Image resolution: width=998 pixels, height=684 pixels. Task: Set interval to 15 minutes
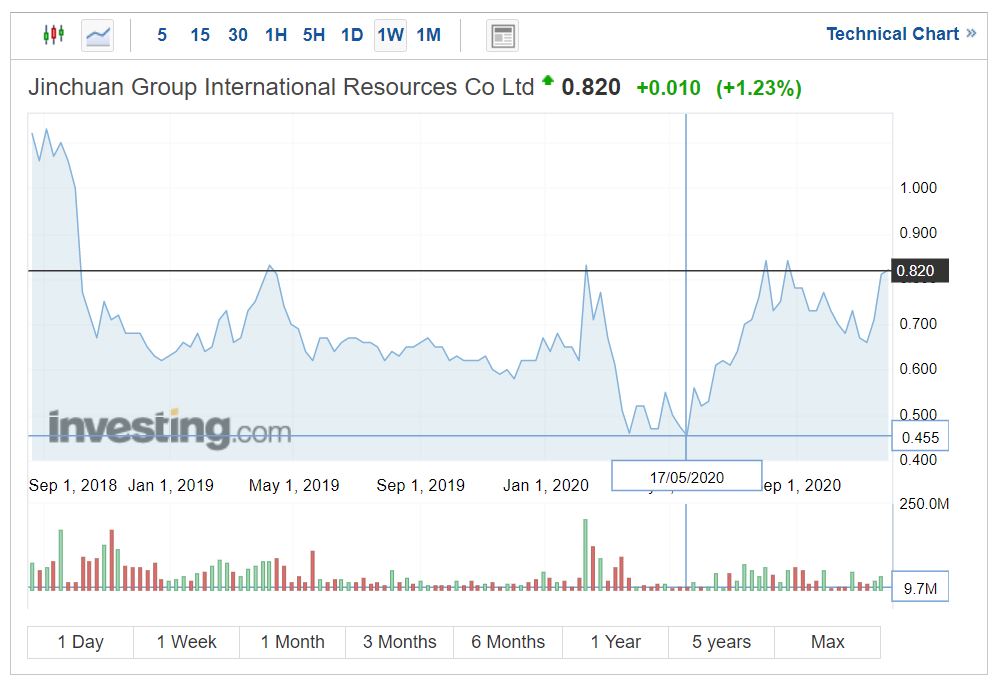(x=200, y=35)
